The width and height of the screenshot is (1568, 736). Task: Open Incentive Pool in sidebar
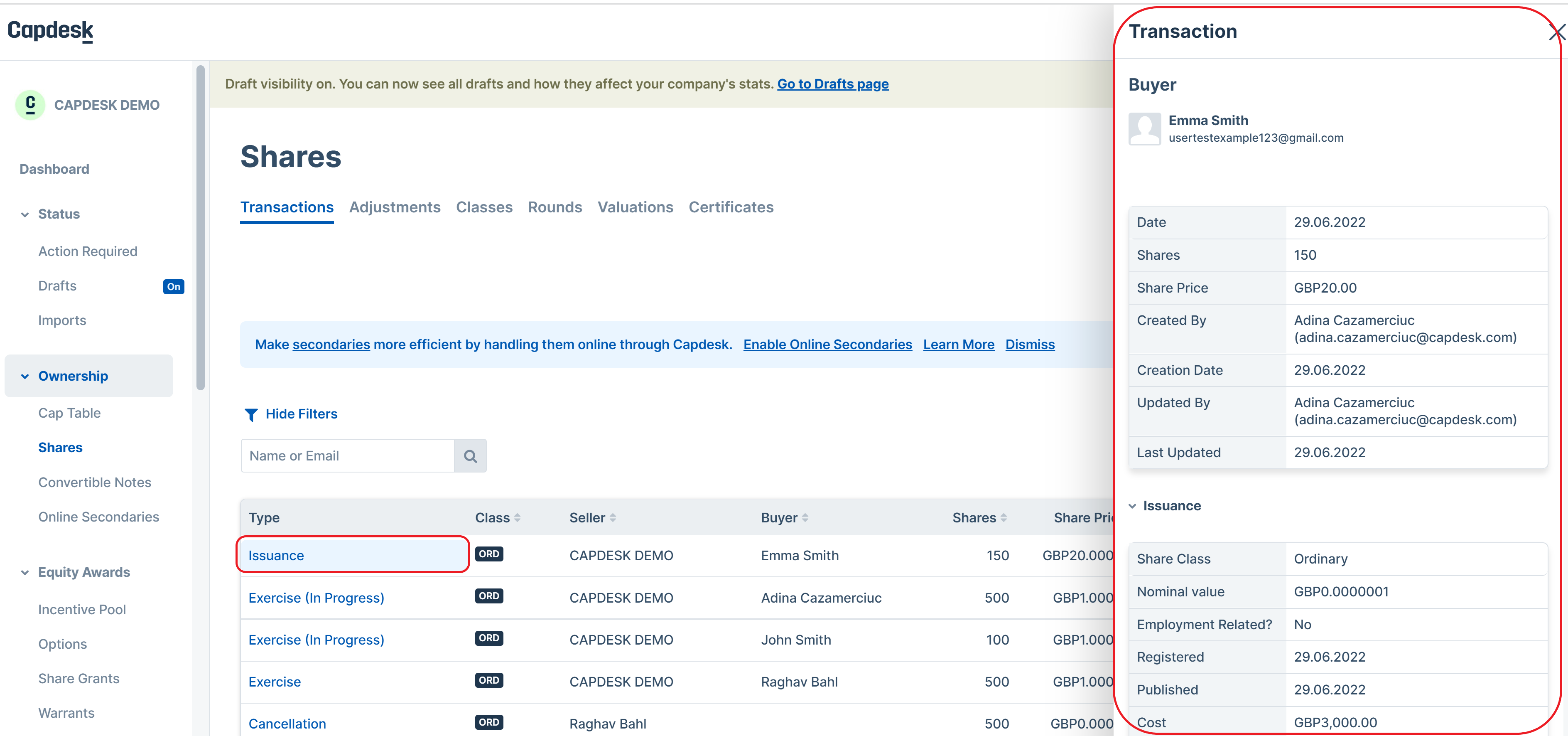coord(82,610)
